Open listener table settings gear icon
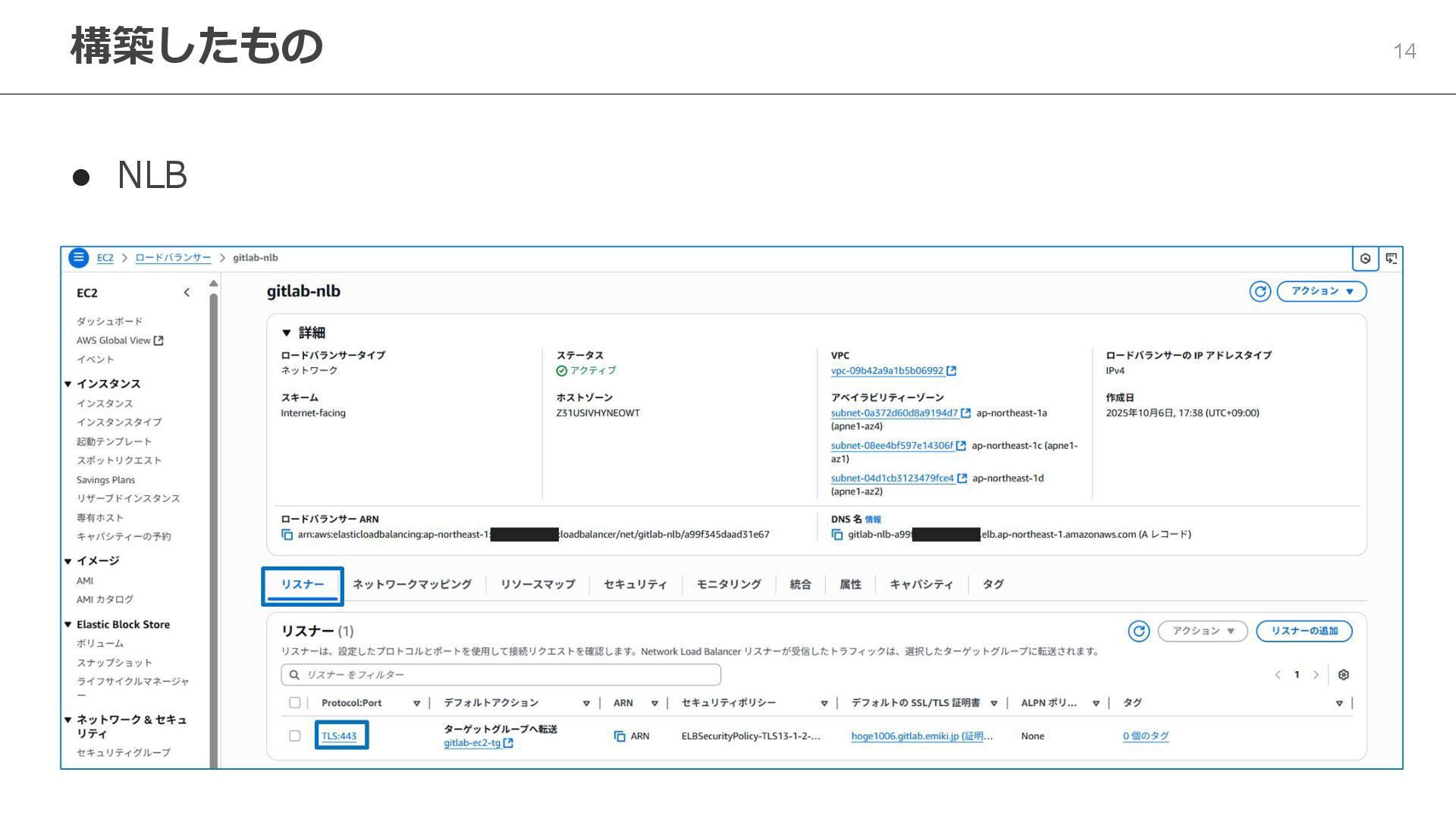This screenshot has width=1456, height=819. coord(1344,675)
